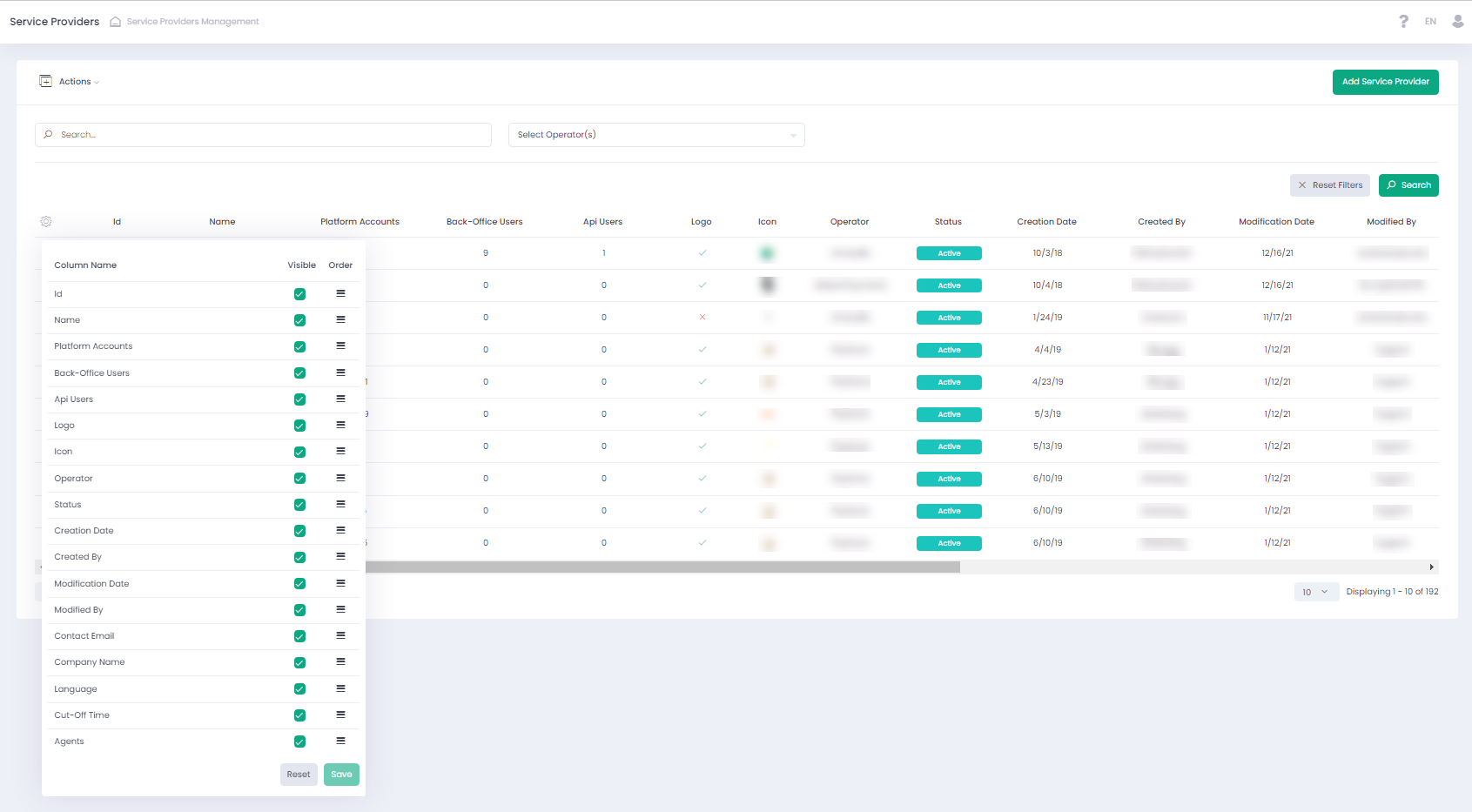The height and width of the screenshot is (812, 1472).
Task: Toggle visibility checkbox for Contact Email
Action: pyautogui.click(x=299, y=636)
